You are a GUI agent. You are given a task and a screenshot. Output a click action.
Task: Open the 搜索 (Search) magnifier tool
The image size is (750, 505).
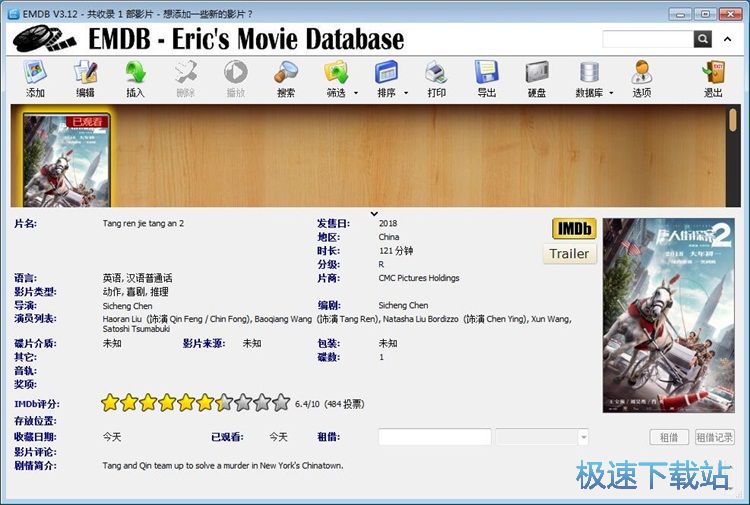pyautogui.click(x=286, y=78)
